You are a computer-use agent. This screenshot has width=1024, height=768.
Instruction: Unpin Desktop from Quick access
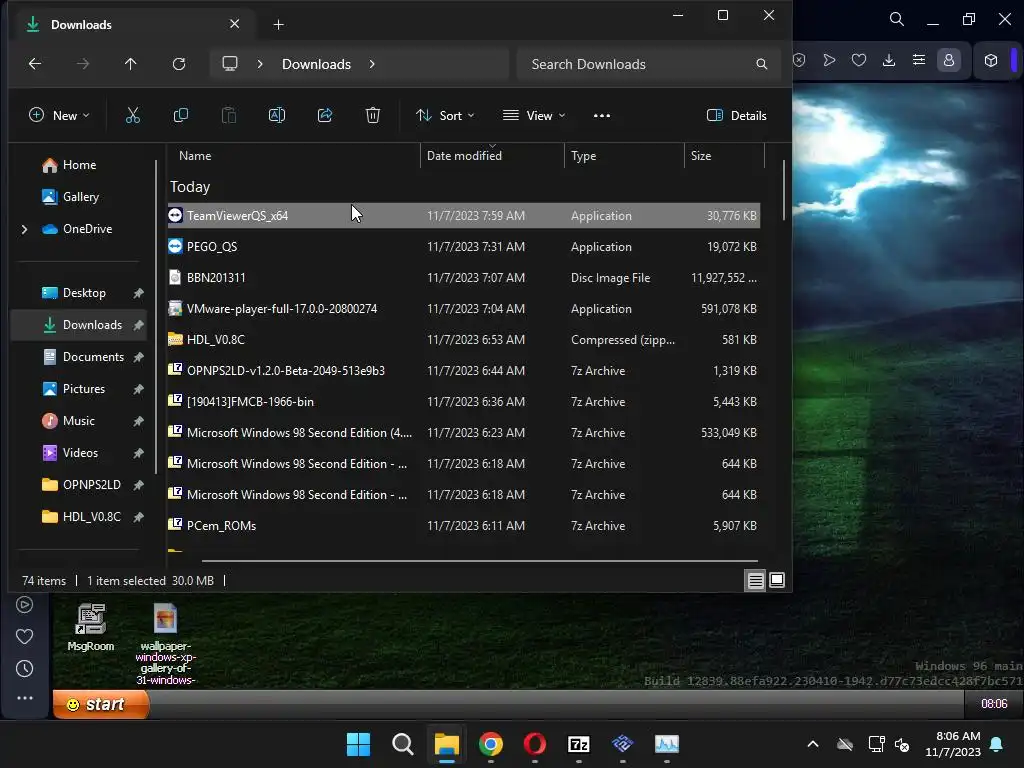[x=138, y=293]
